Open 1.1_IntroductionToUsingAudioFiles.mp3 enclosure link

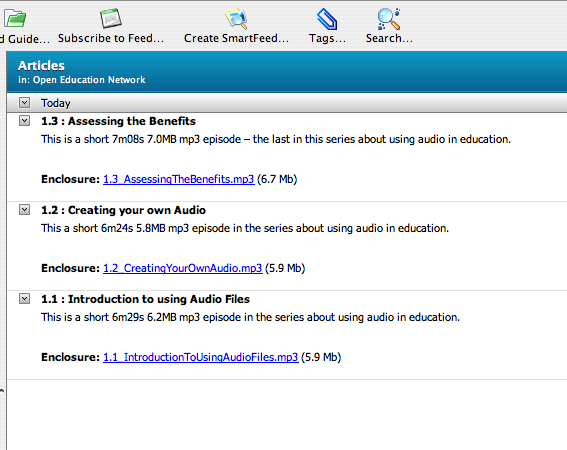point(201,357)
